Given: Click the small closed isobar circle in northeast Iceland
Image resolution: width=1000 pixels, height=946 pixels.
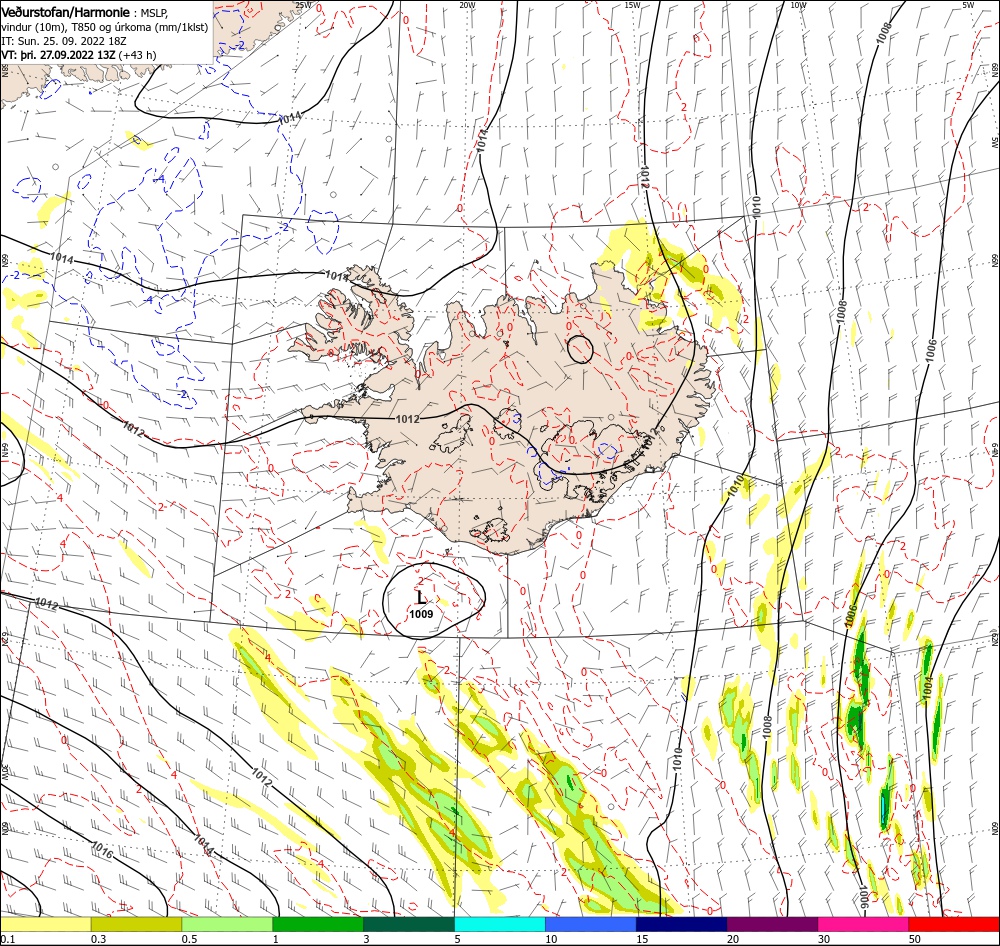Looking at the screenshot, I should 580,350.
